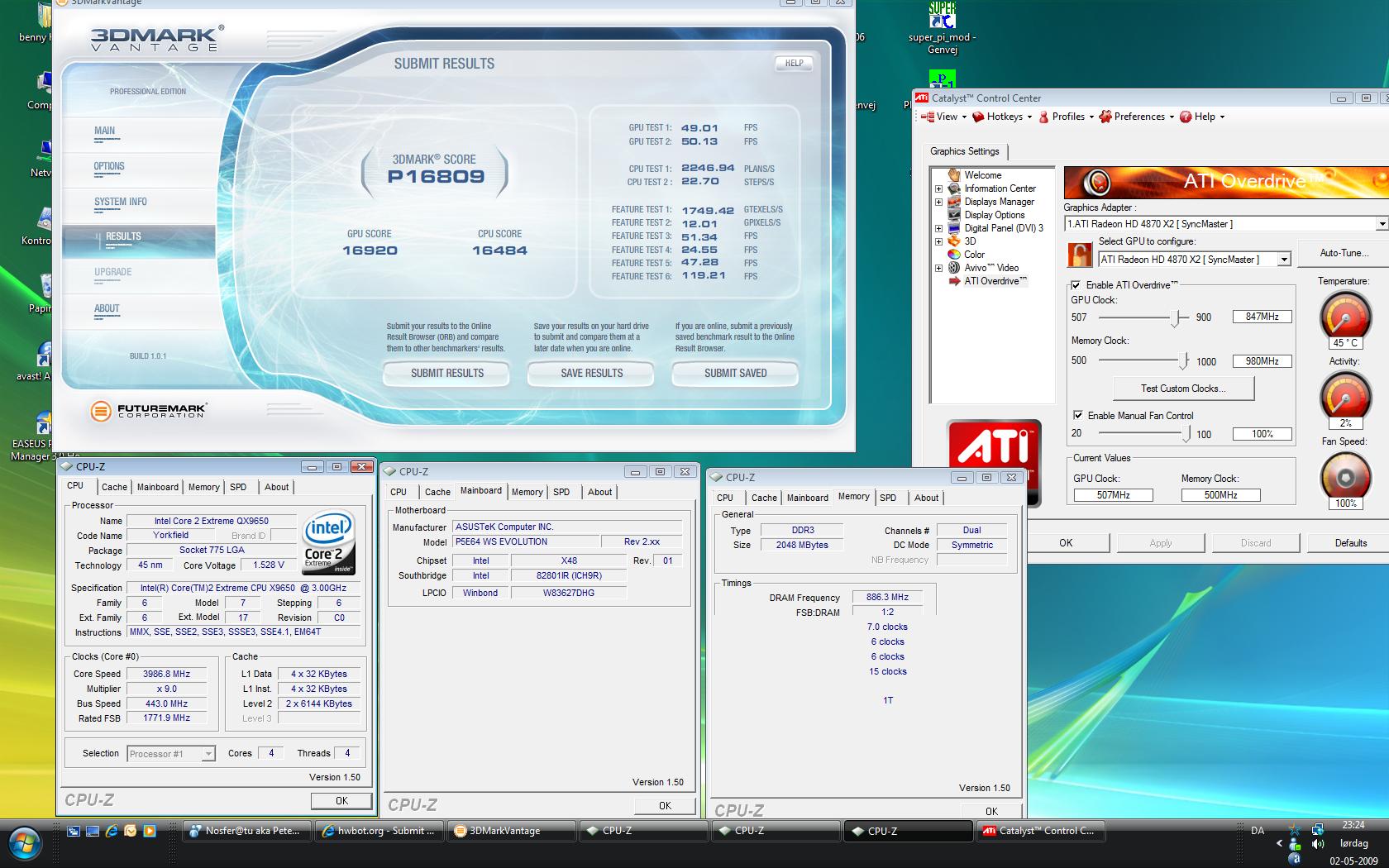The image size is (1389, 868).
Task: Click the Memory Clock slider handle
Action: click(x=1185, y=361)
